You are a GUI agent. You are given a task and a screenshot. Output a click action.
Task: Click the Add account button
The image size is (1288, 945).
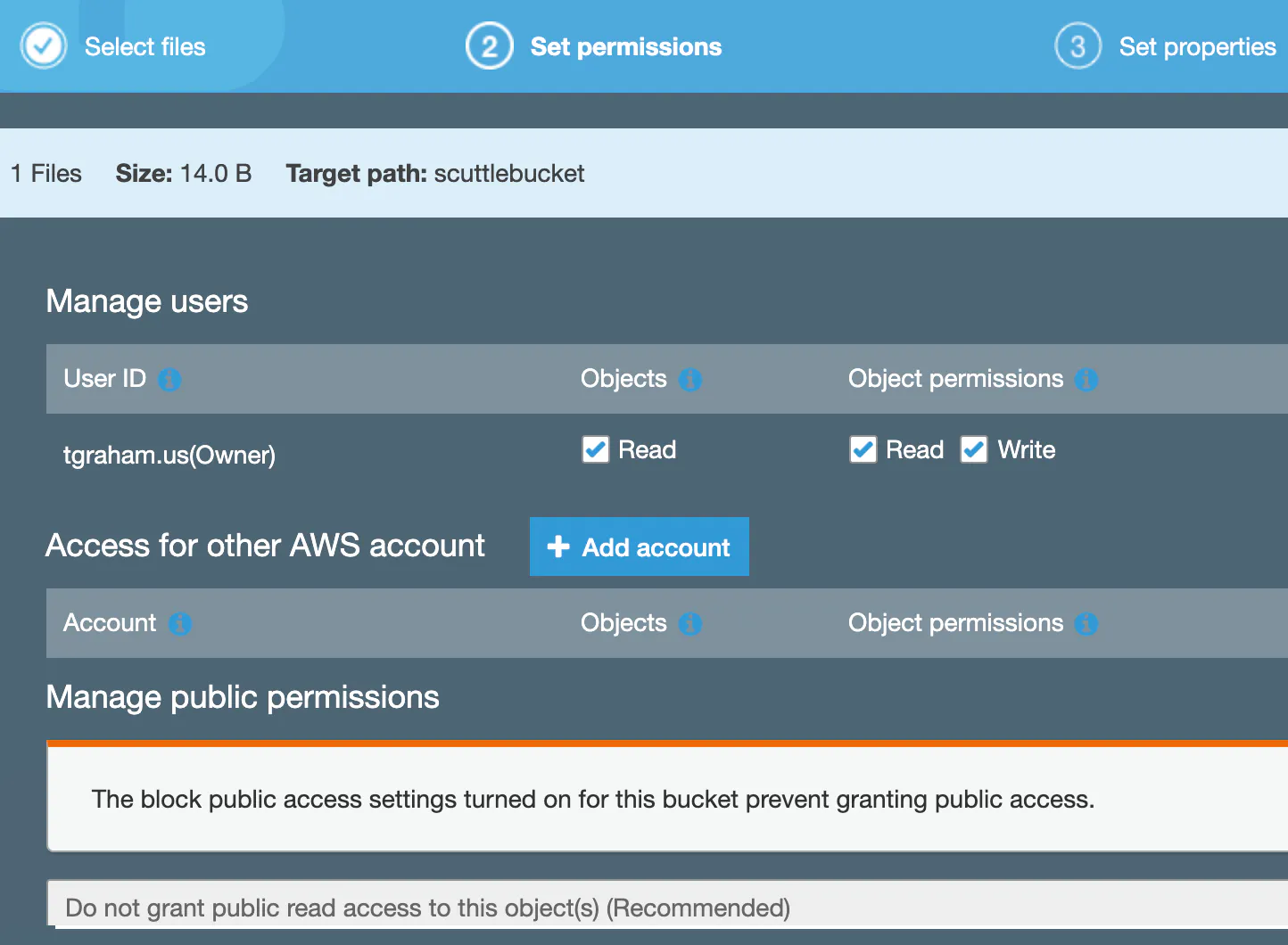(640, 546)
